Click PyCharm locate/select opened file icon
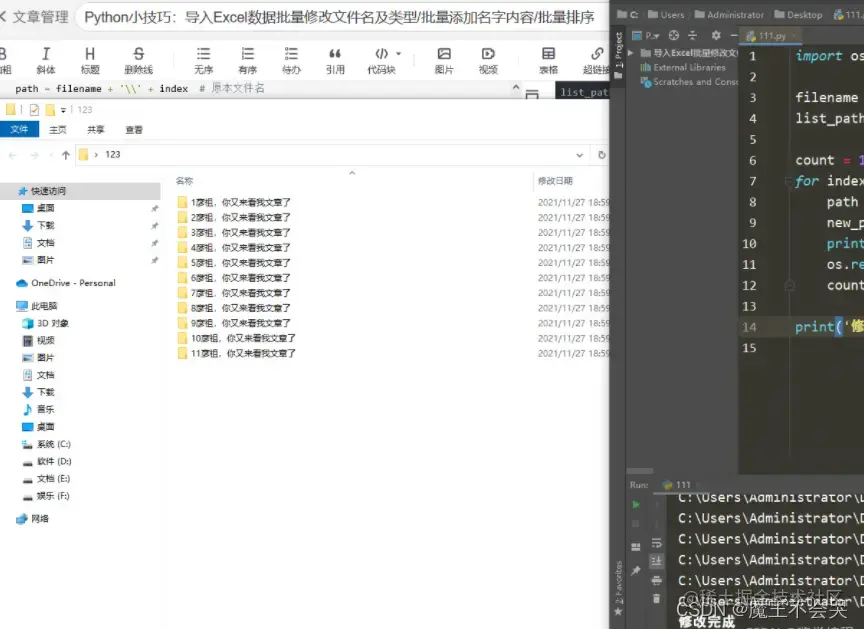Viewport: 864px width, 629px height. [x=673, y=36]
